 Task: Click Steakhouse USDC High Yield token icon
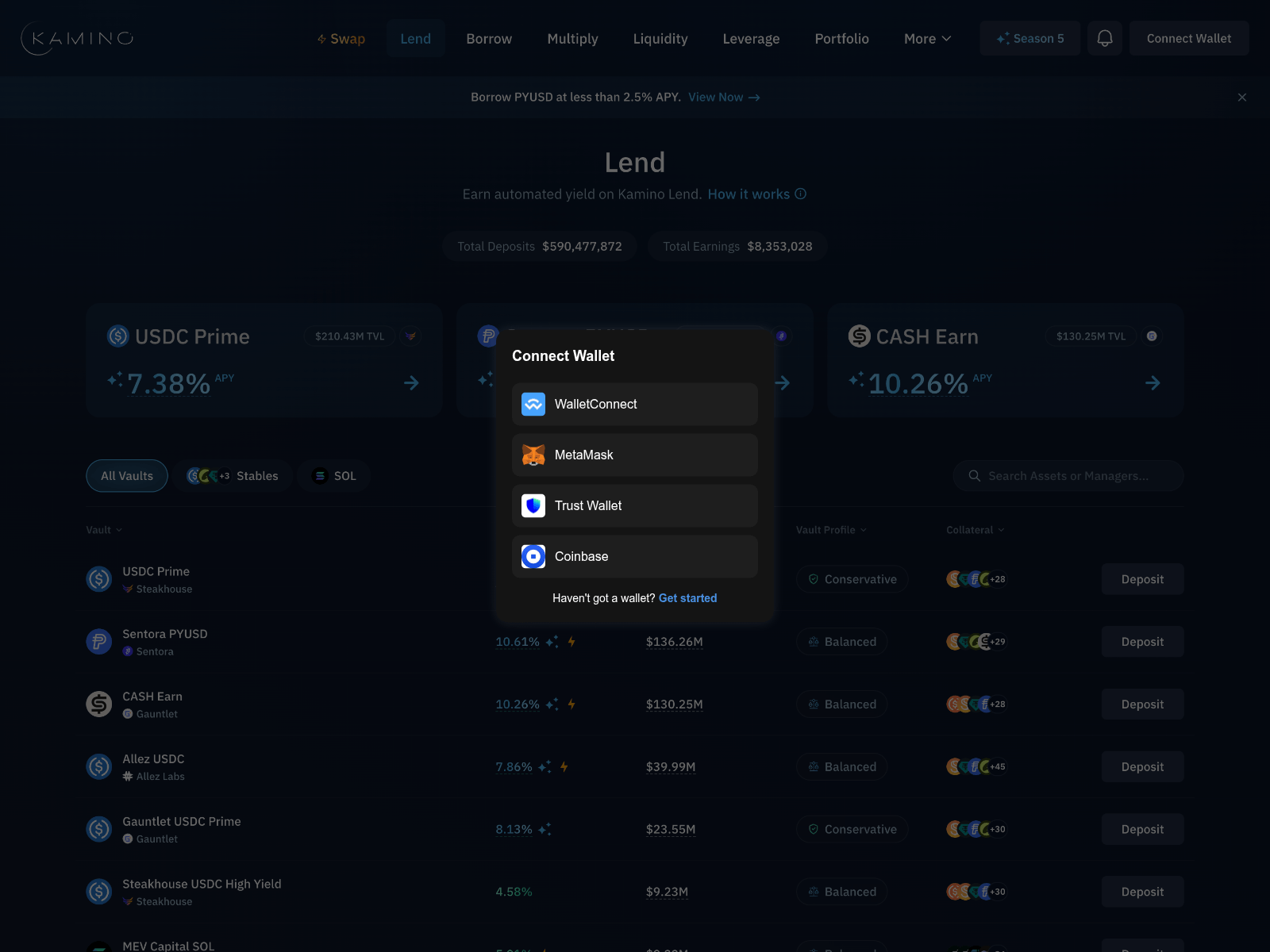99,892
